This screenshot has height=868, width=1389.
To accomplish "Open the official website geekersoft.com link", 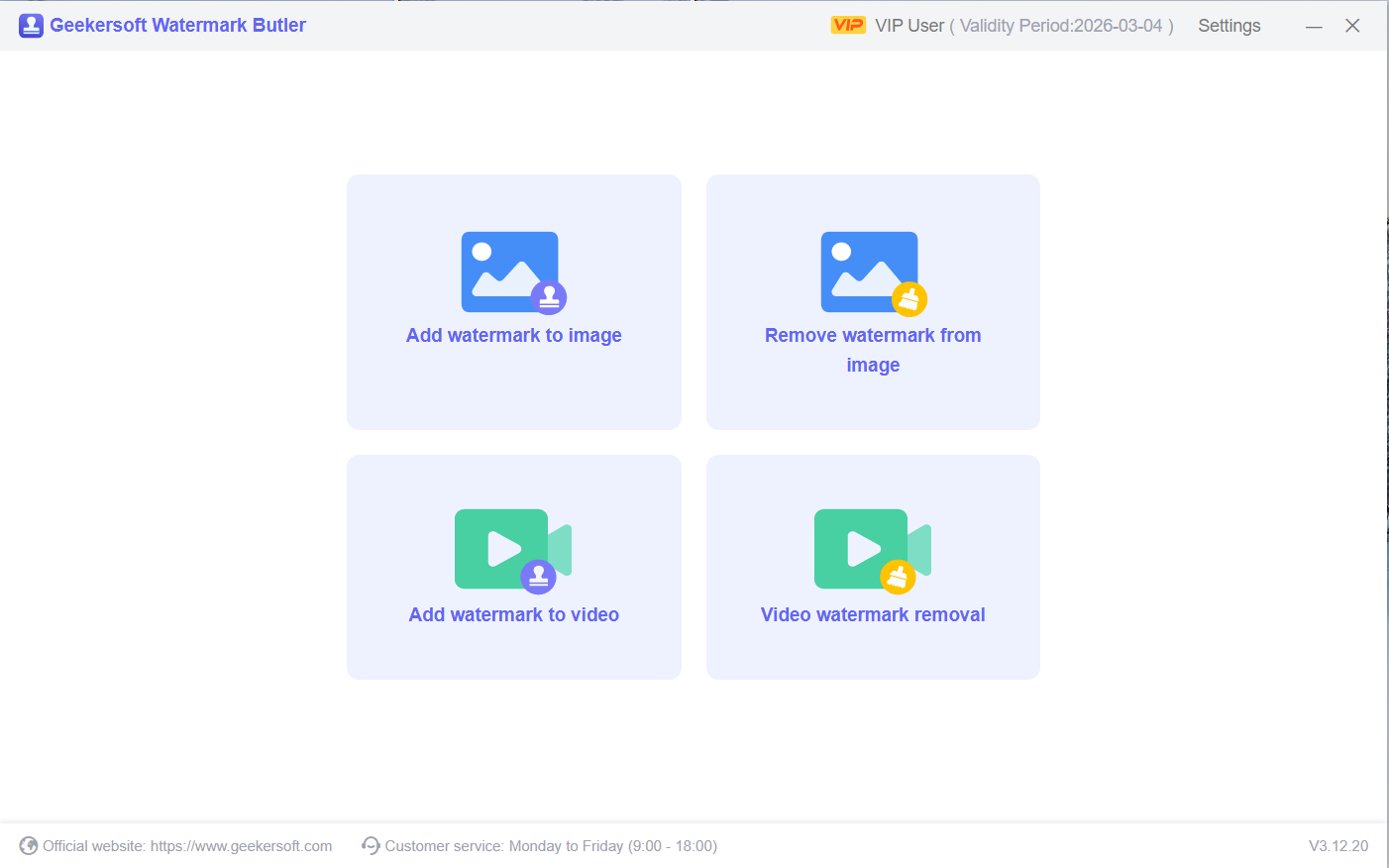I will click(241, 846).
